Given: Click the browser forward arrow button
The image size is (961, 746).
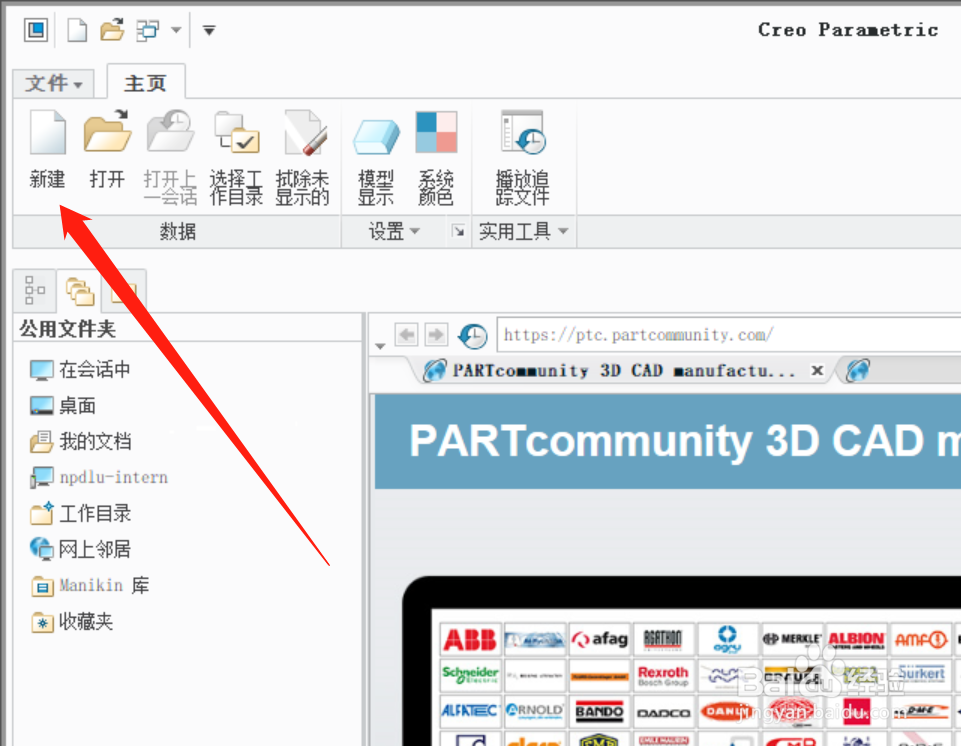Looking at the screenshot, I should (436, 335).
